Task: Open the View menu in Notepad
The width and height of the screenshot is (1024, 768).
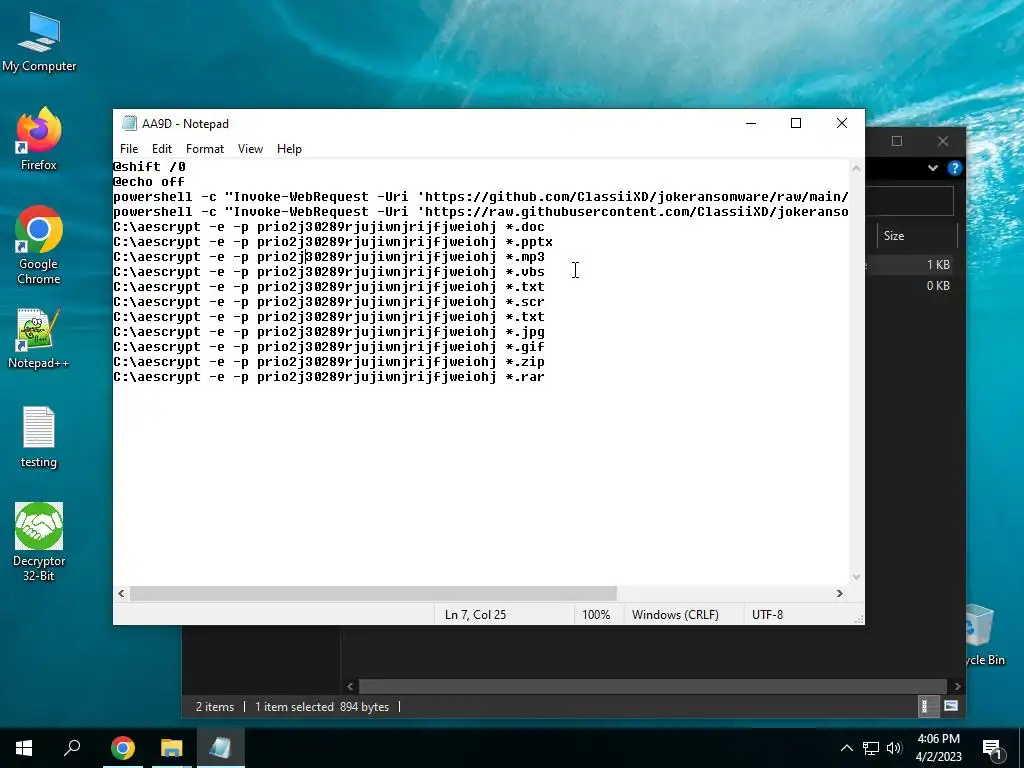Action: (250, 149)
